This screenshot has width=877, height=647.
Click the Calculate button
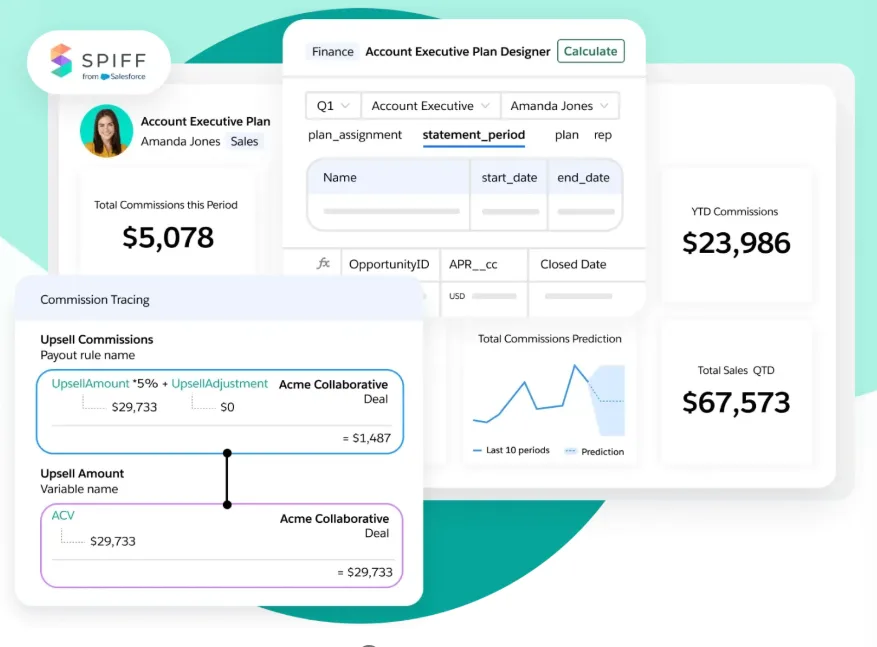(590, 51)
